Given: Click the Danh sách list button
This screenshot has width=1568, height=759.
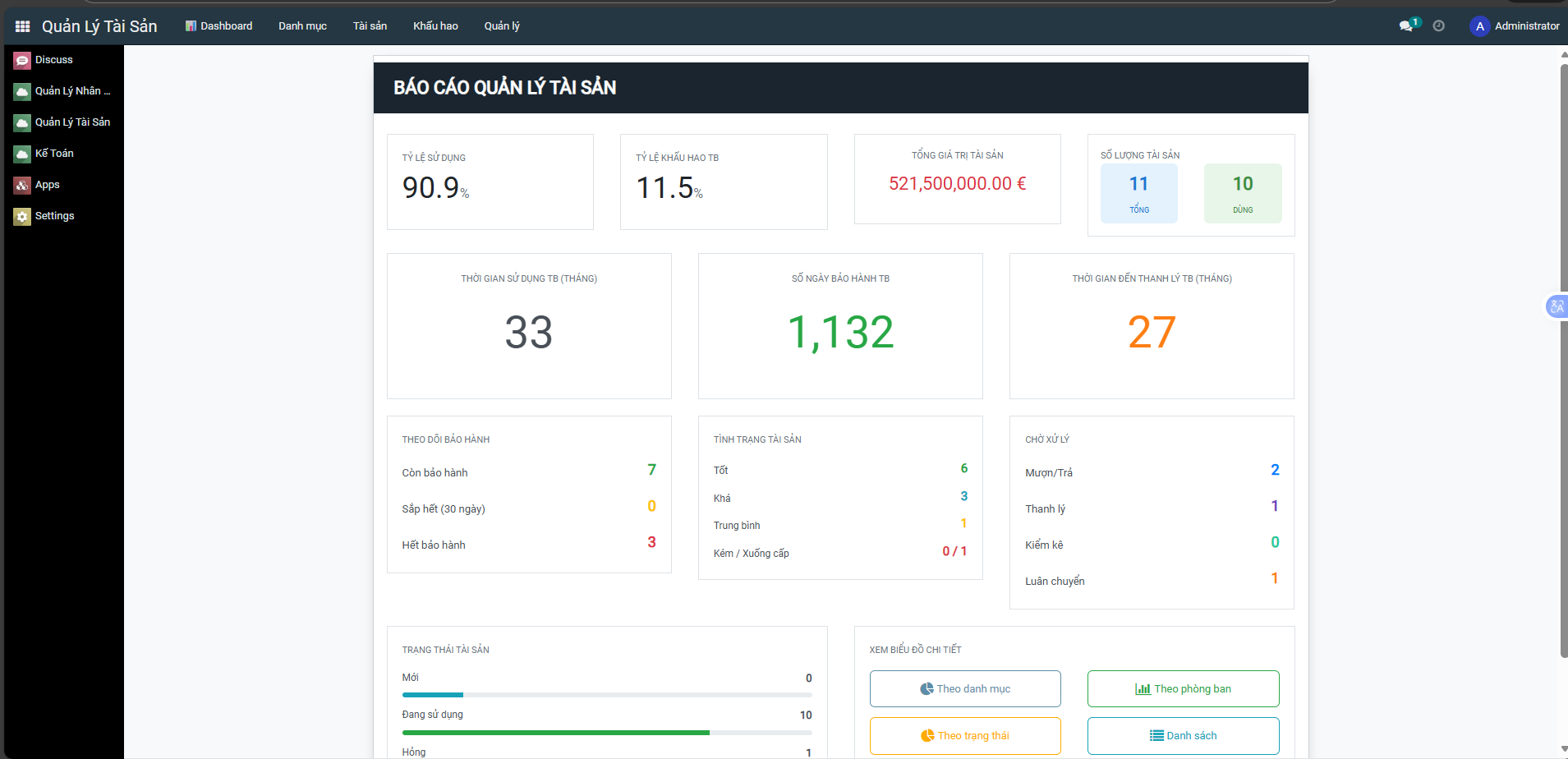Looking at the screenshot, I should [x=1184, y=735].
